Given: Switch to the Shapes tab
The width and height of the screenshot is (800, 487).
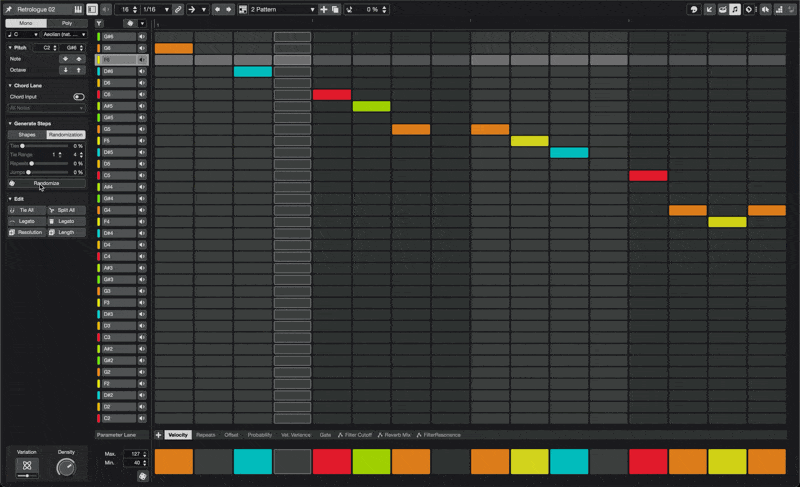Looking at the screenshot, I should 27,134.
